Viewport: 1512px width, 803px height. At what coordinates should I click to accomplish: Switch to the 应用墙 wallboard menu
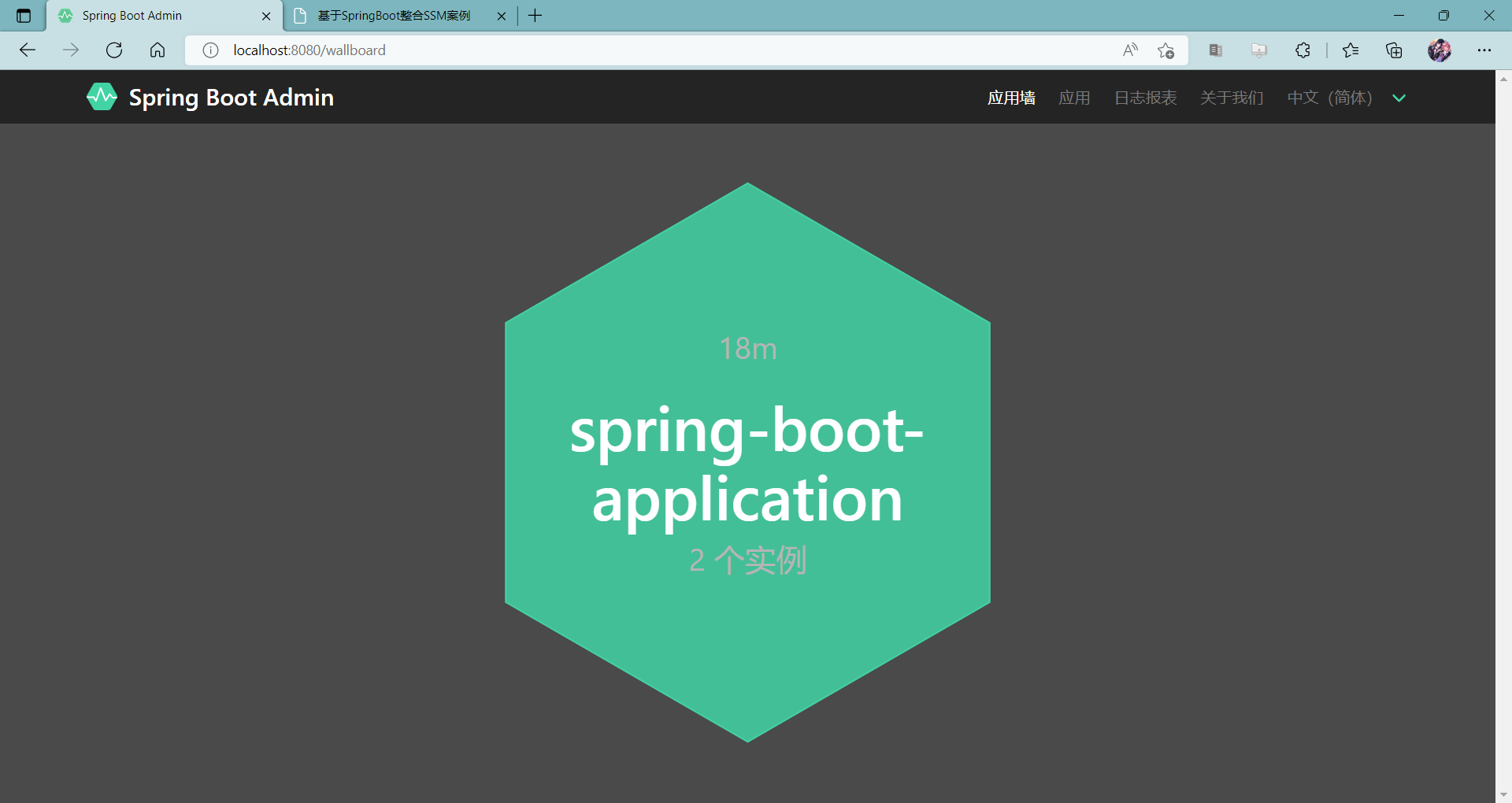[1011, 98]
